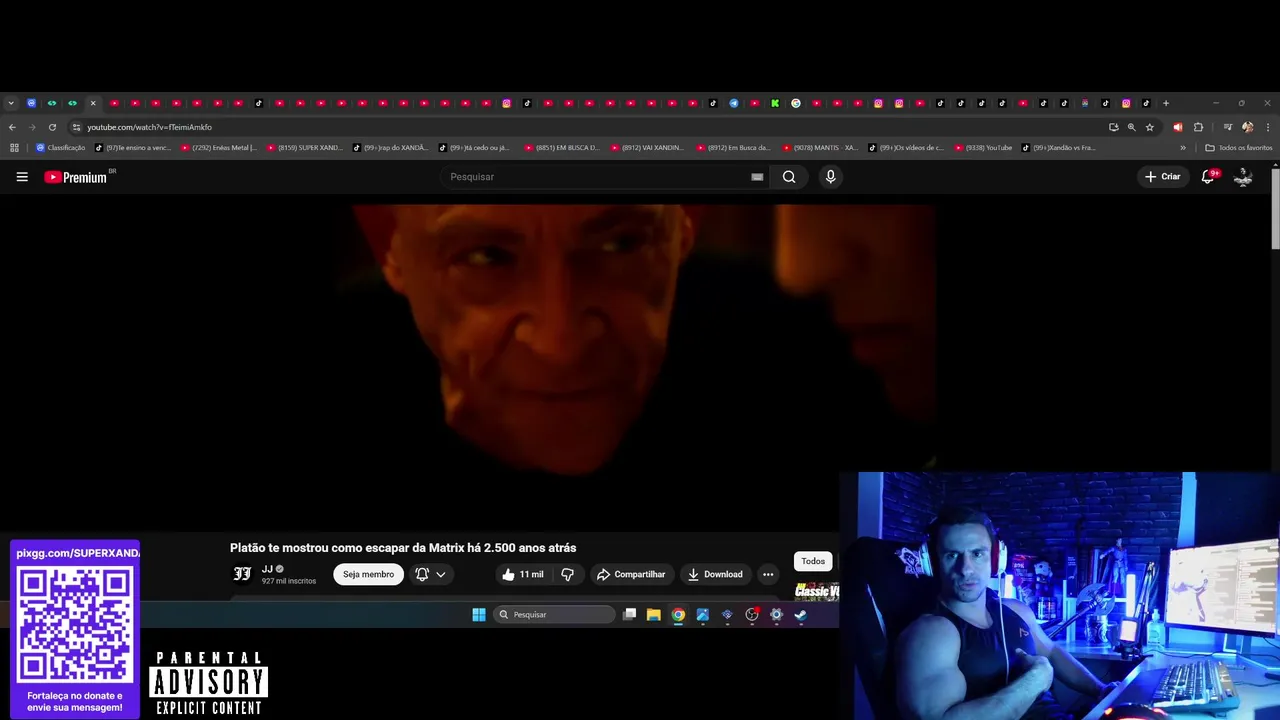Screen dimensions: 1280x720
Task: Open MANTIS - XA bookmark
Action: point(820,148)
